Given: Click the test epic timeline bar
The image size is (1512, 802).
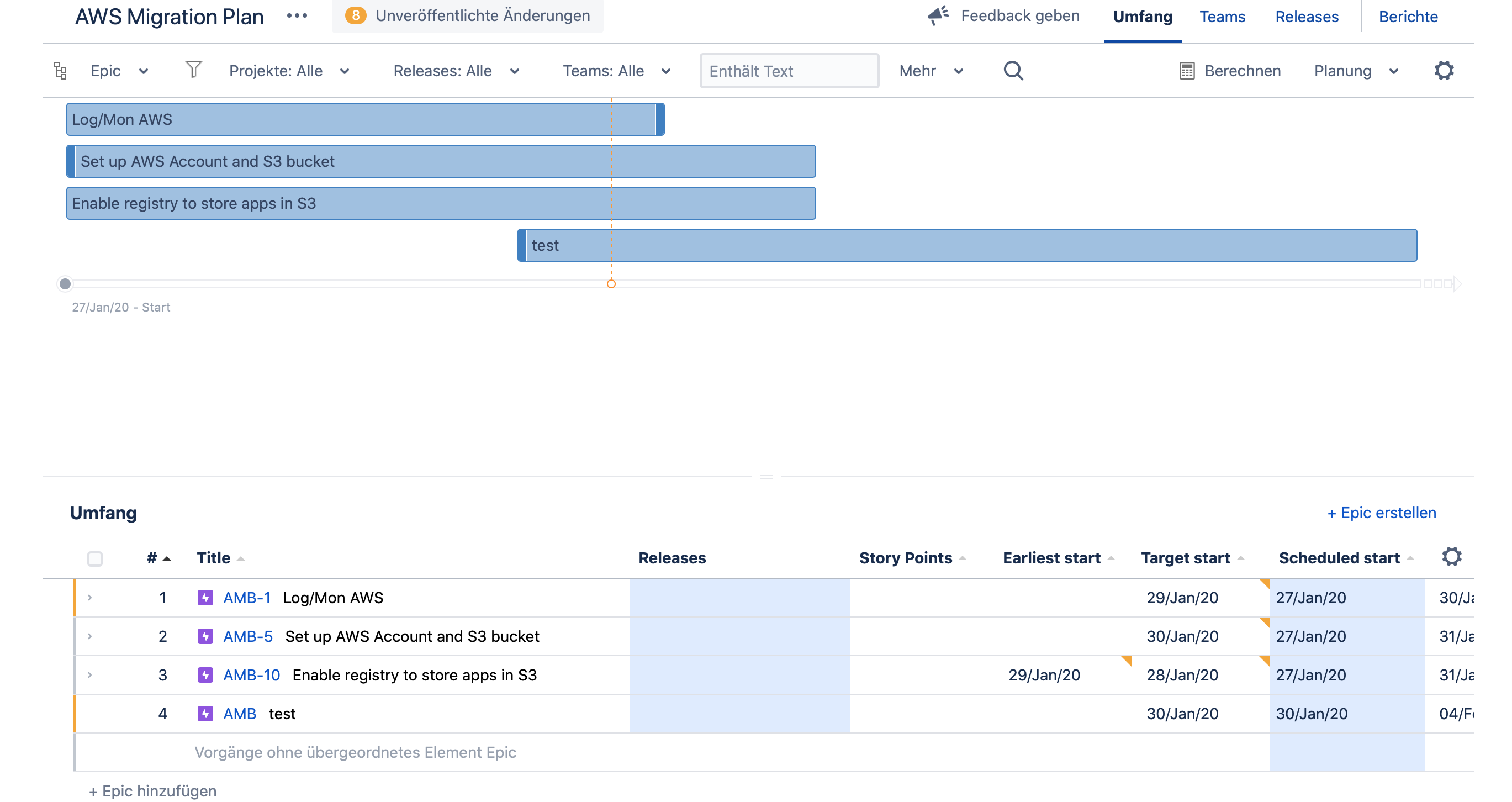Looking at the screenshot, I should (x=968, y=245).
